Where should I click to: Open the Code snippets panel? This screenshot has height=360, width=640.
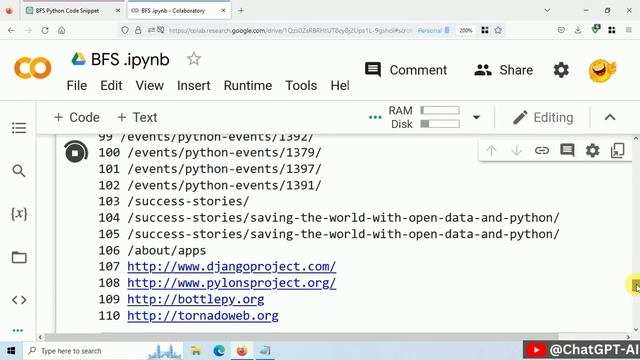tap(19, 300)
